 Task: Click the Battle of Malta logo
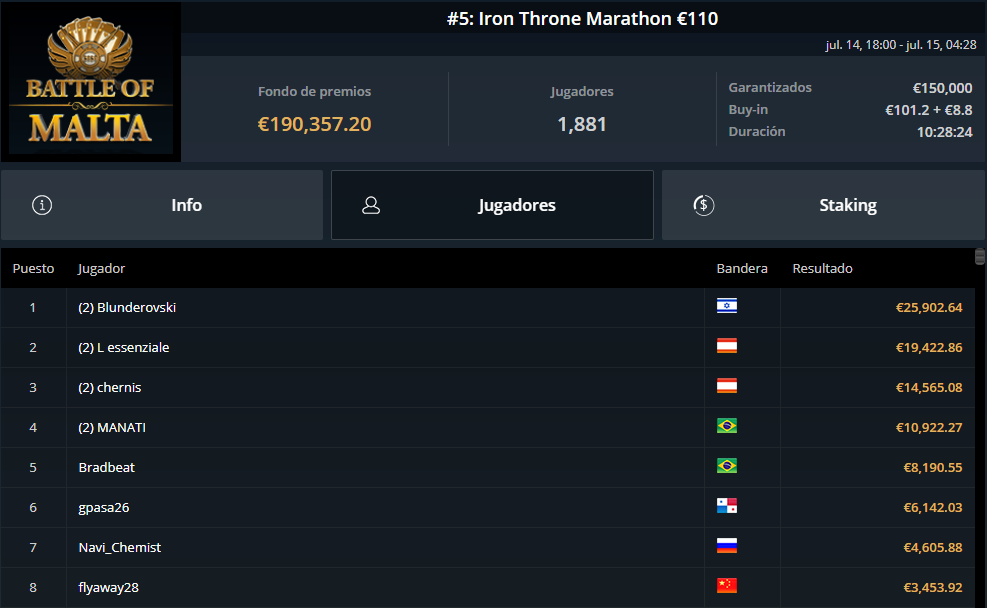coord(91,81)
